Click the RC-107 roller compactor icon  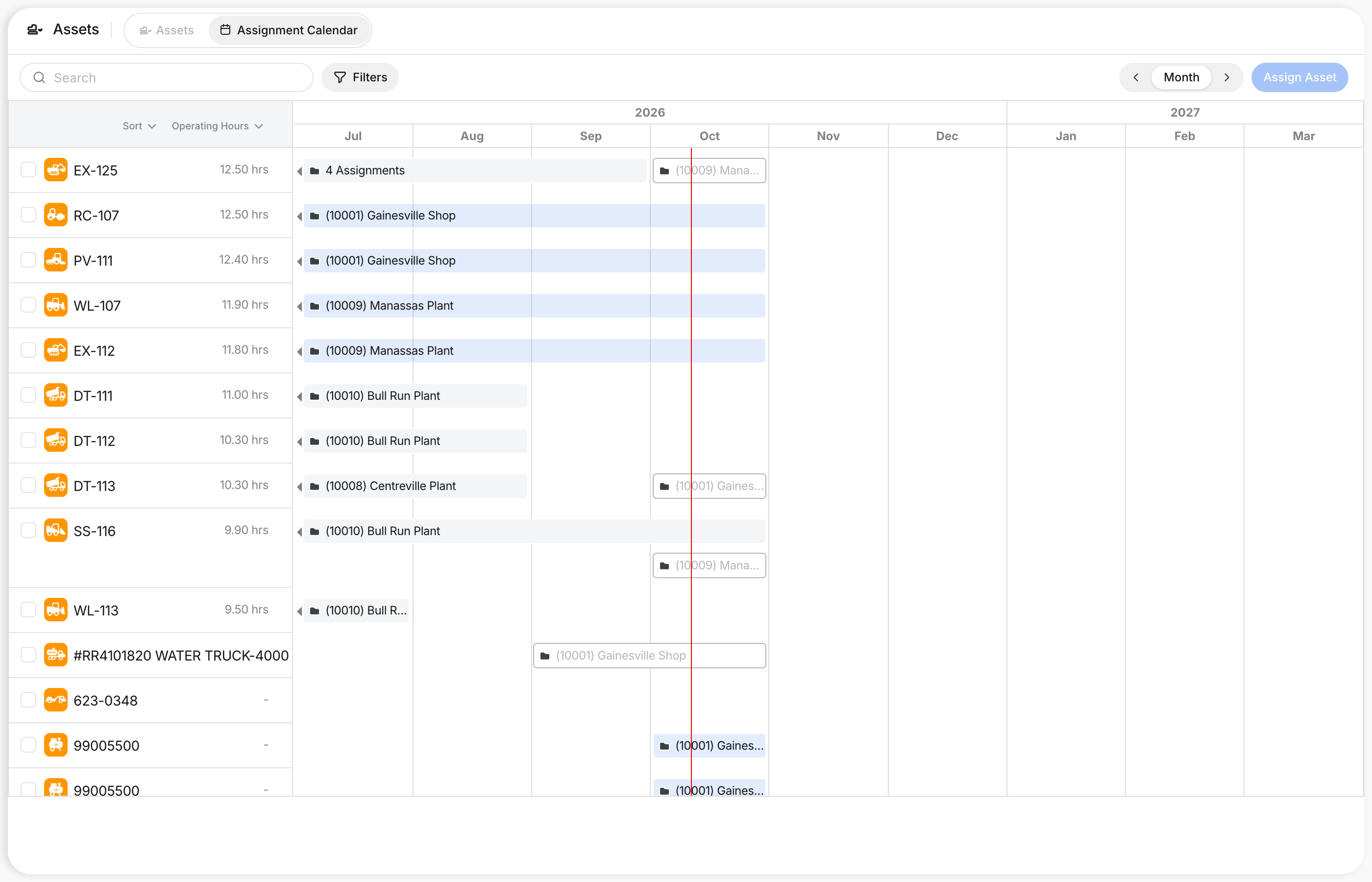coord(55,215)
